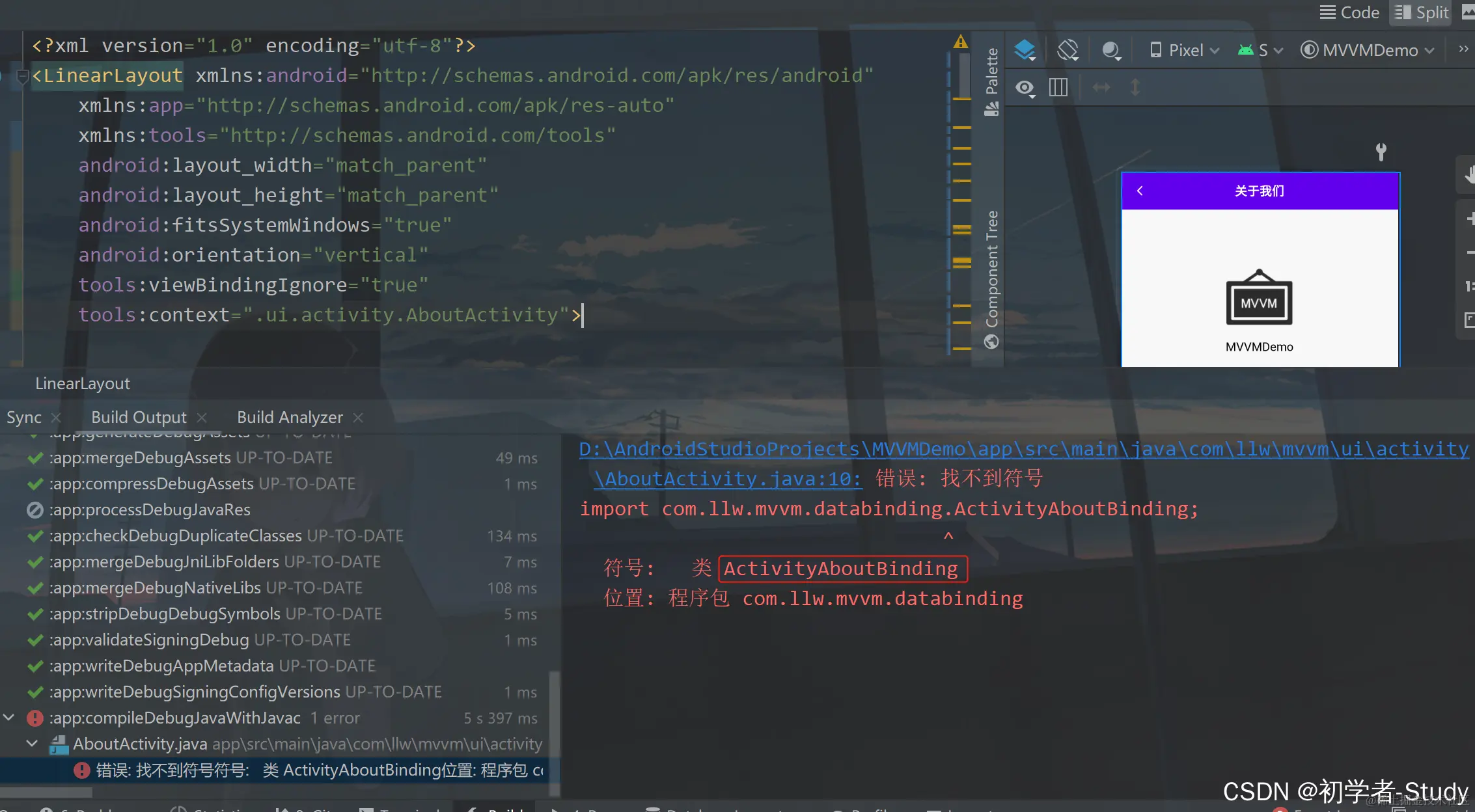The height and width of the screenshot is (812, 1475).
Task: Click the skipped icon beside processDebugJavaRes
Action: pos(34,510)
